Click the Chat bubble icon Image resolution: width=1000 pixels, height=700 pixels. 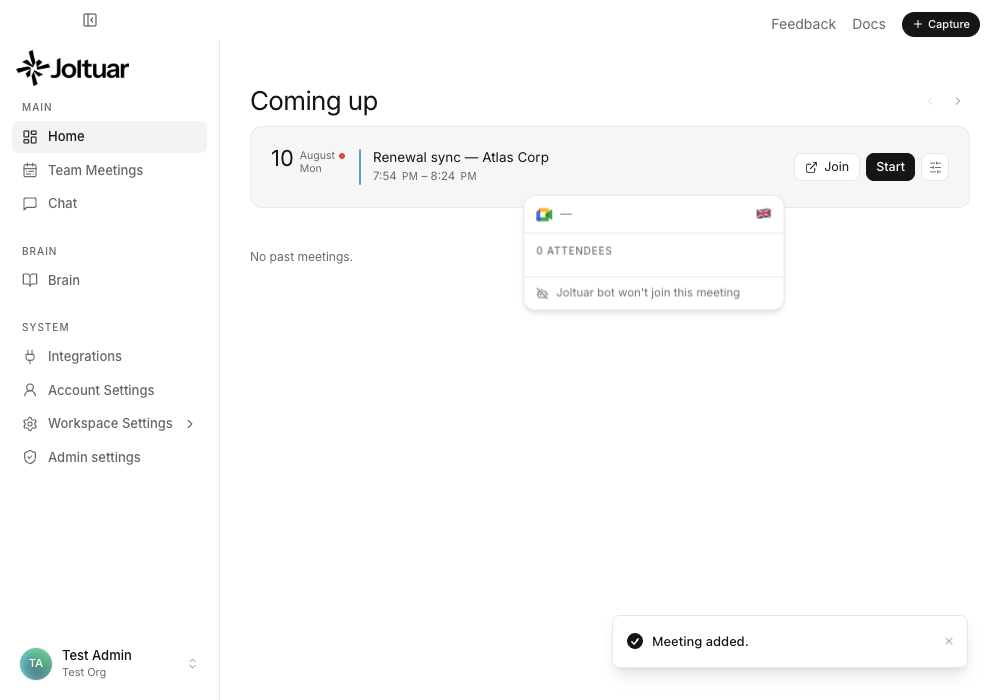[30, 203]
